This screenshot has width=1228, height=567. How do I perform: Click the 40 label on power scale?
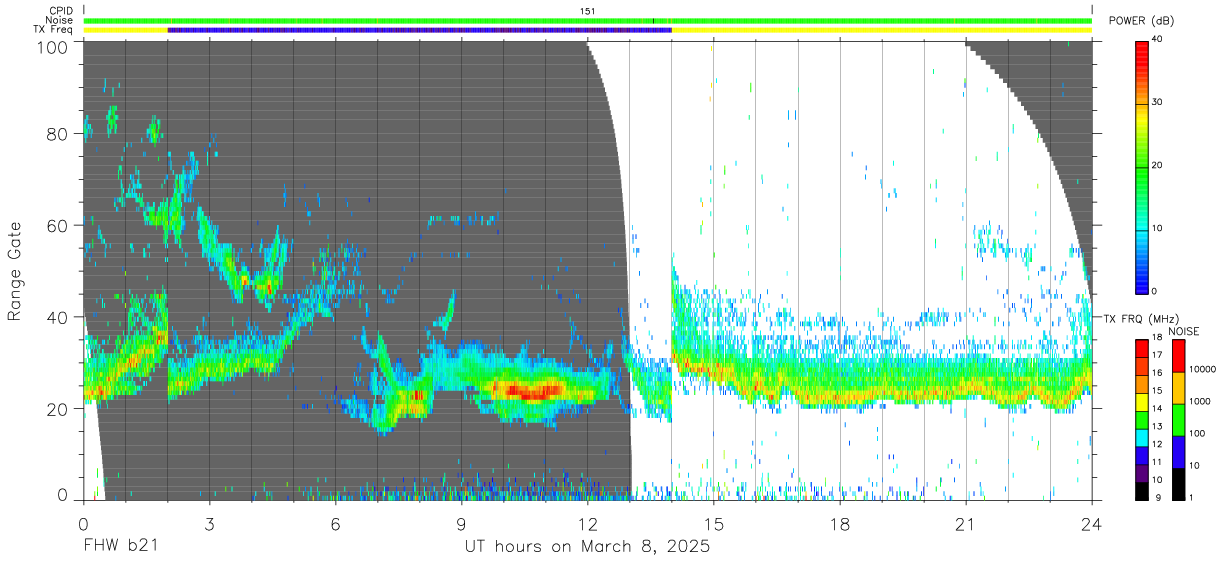coord(1158,39)
